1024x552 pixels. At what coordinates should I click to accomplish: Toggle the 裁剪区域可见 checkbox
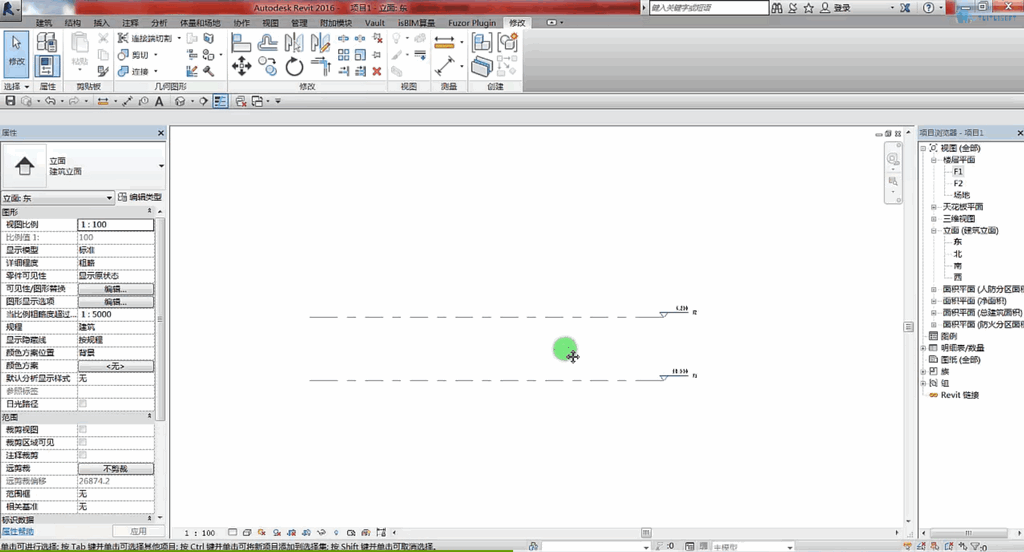click(82, 442)
